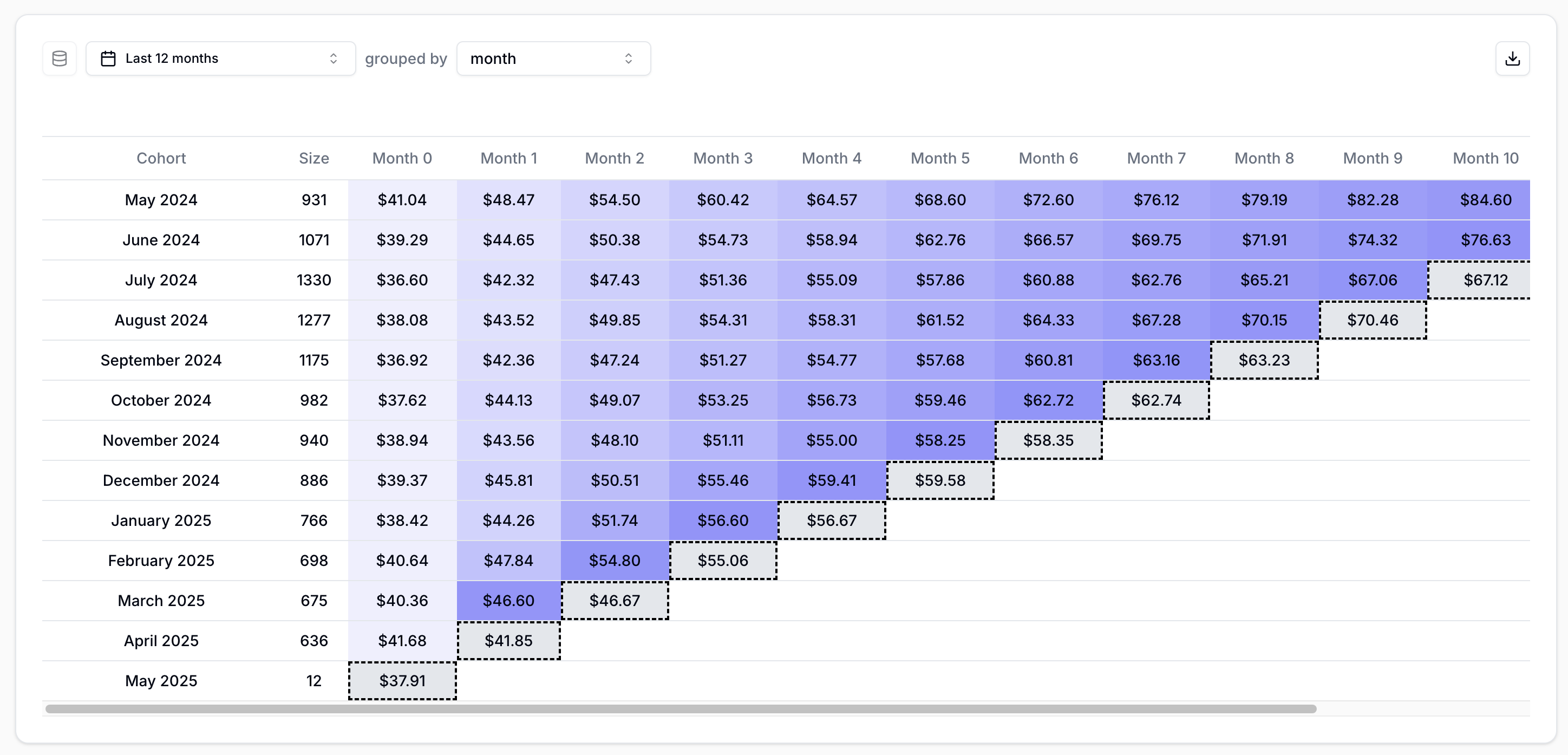Click the horizontal table scrollbar
Screen dimensions: 1568x755
(681, 709)
